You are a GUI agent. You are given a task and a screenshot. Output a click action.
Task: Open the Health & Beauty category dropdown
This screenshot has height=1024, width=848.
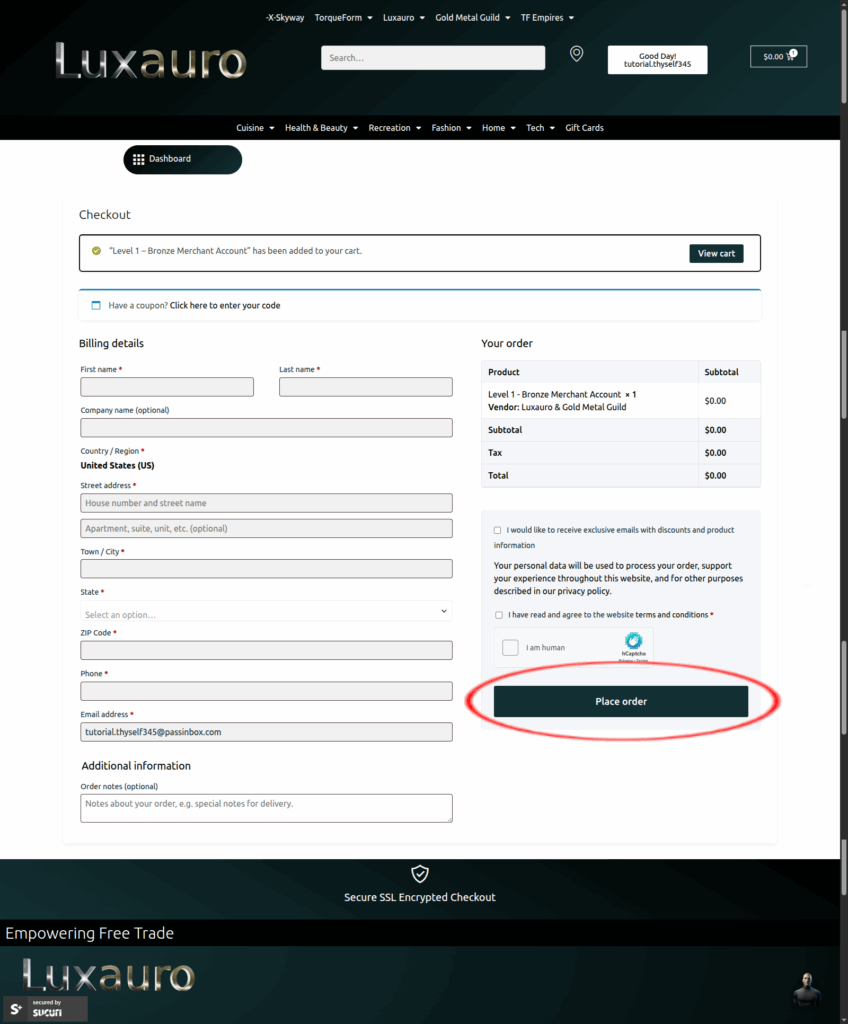coord(321,128)
